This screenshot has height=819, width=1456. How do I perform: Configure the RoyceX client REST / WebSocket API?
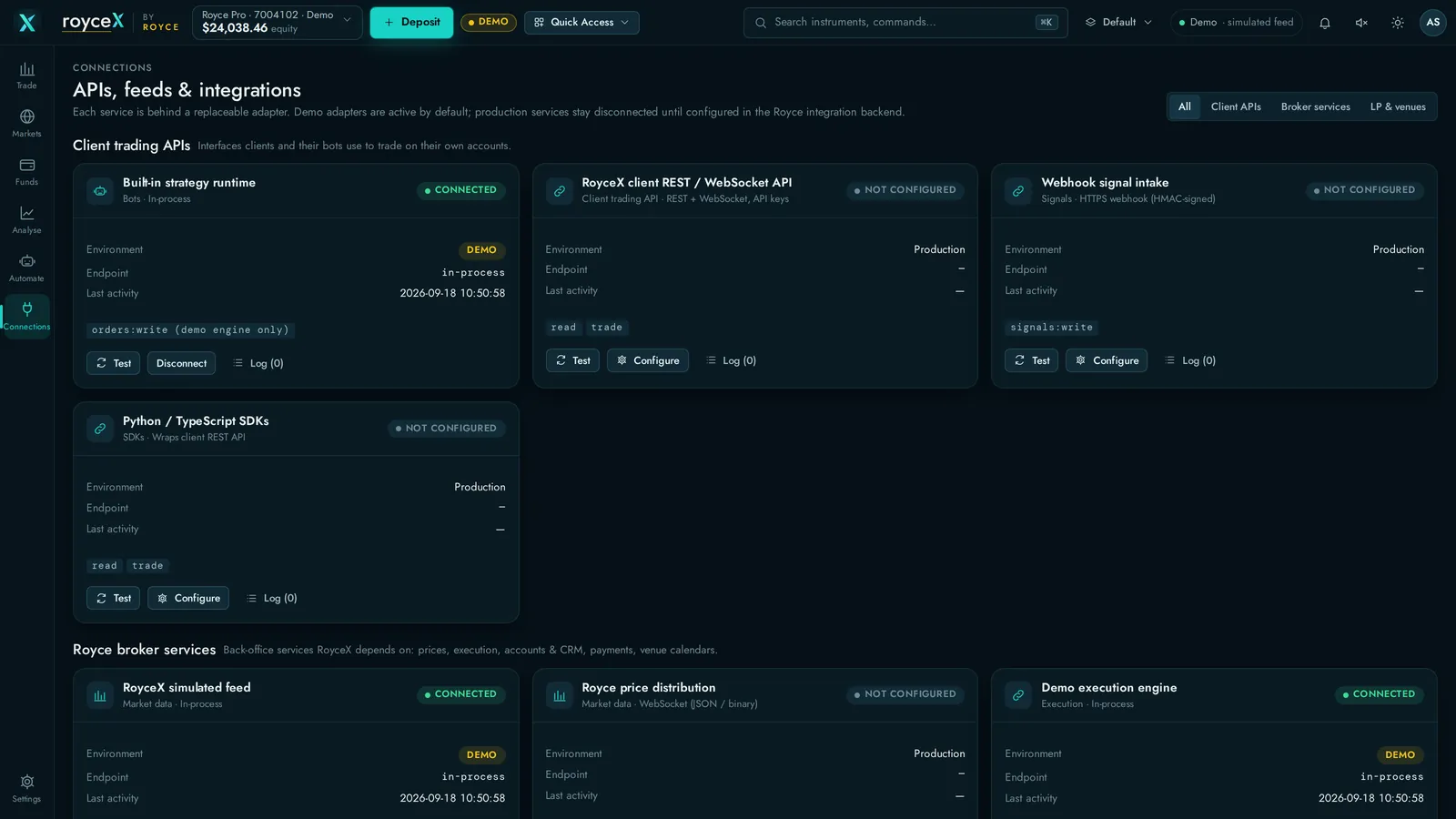coord(648,360)
